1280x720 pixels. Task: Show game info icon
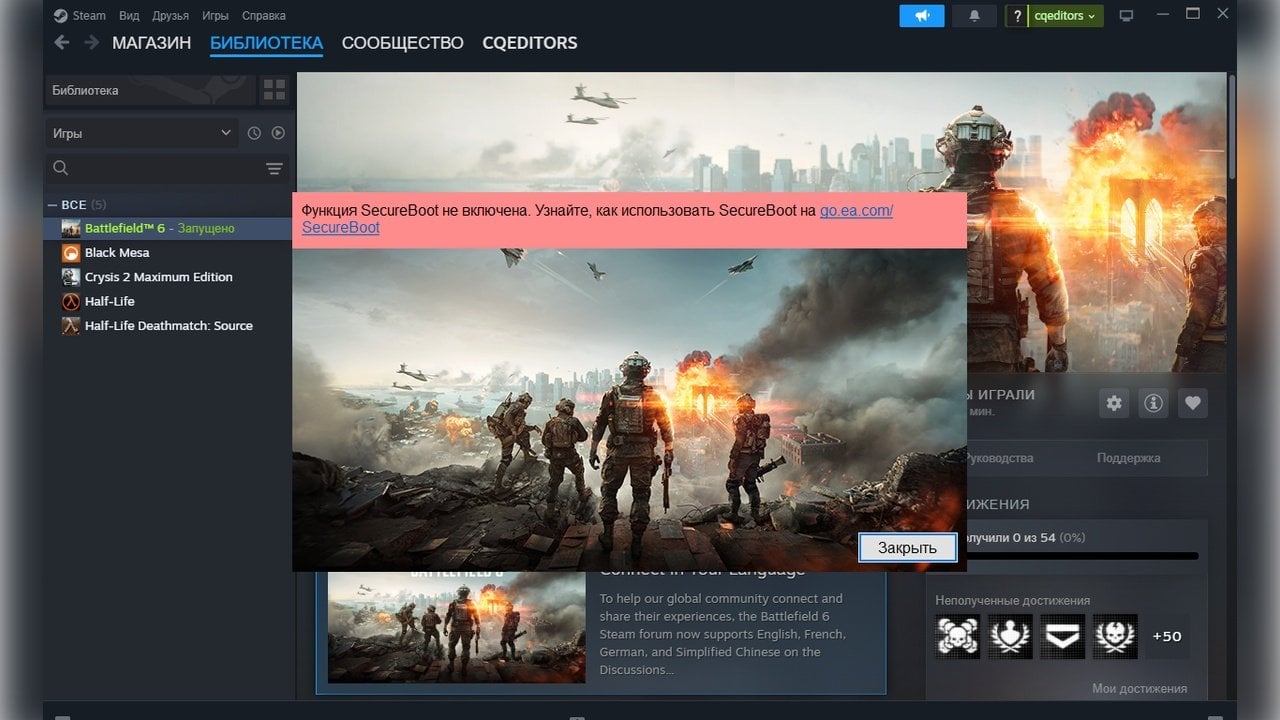pos(1153,403)
